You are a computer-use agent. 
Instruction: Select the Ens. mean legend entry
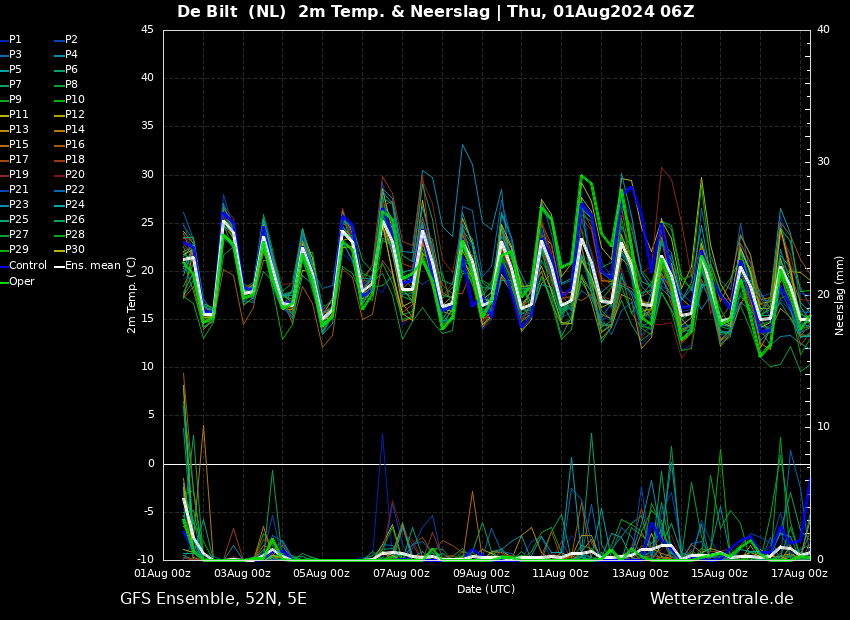(92, 266)
